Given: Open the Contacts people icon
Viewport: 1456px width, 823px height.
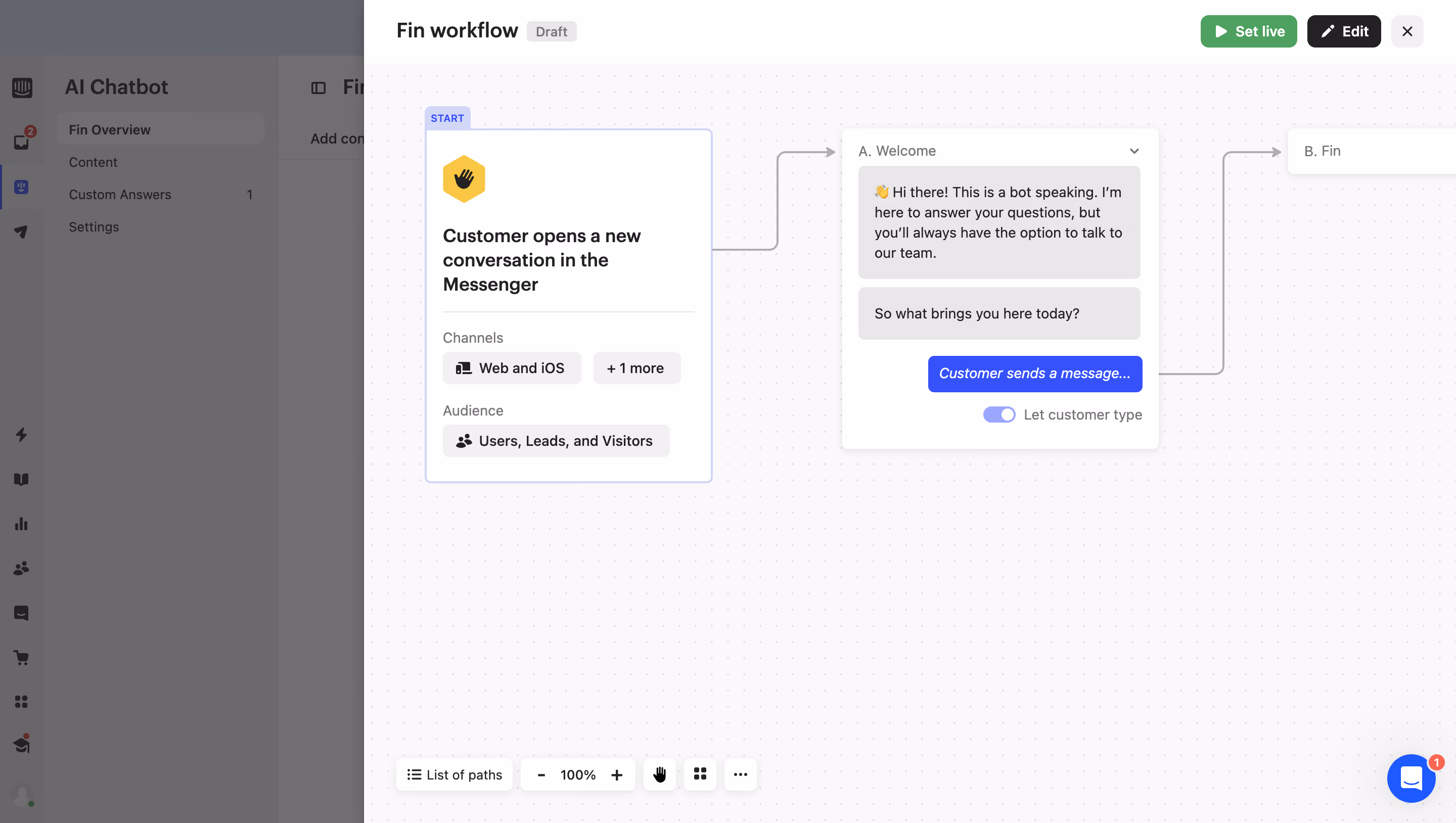Looking at the screenshot, I should pos(21,568).
